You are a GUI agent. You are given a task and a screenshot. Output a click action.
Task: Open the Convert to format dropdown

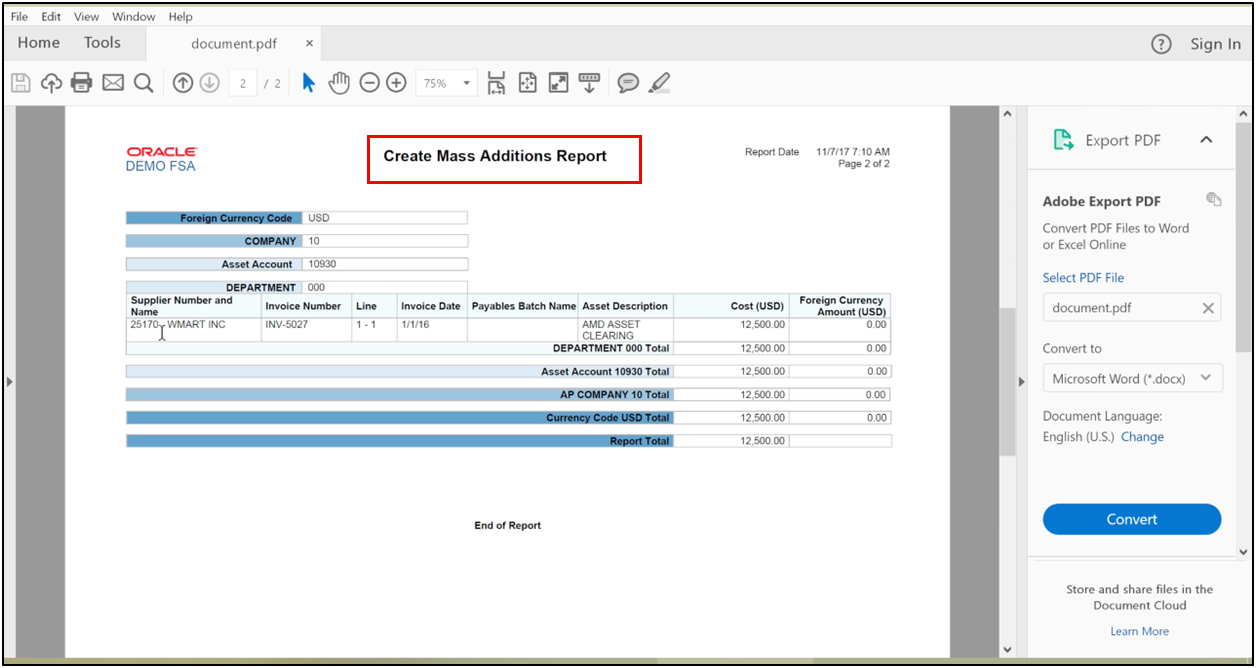click(x=1132, y=378)
